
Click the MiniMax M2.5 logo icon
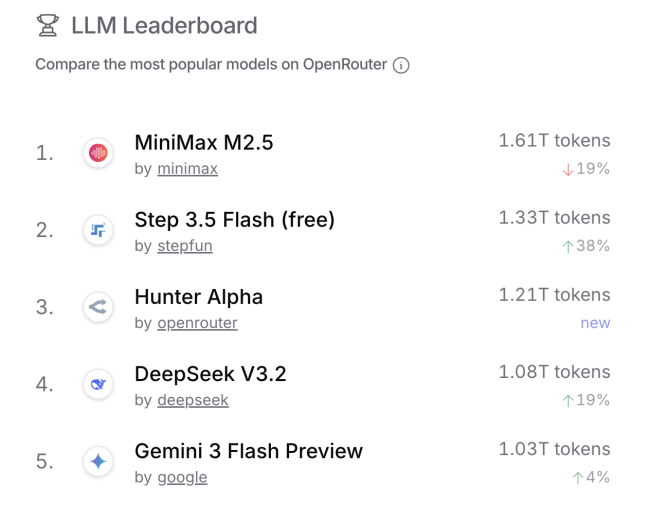click(98, 153)
